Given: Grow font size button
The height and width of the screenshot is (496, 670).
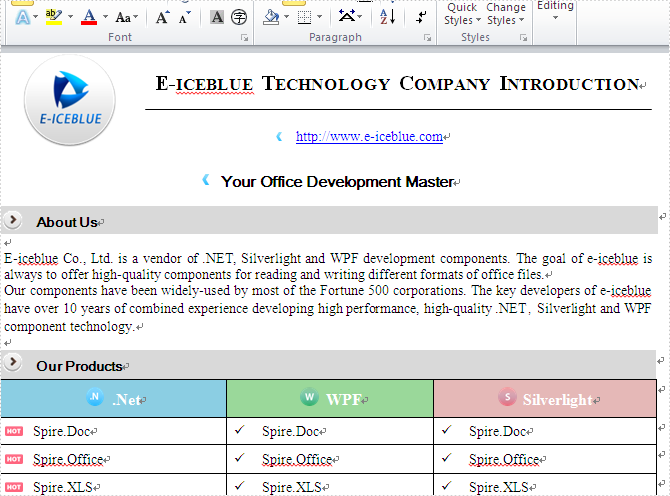Looking at the screenshot, I should (x=162, y=18).
